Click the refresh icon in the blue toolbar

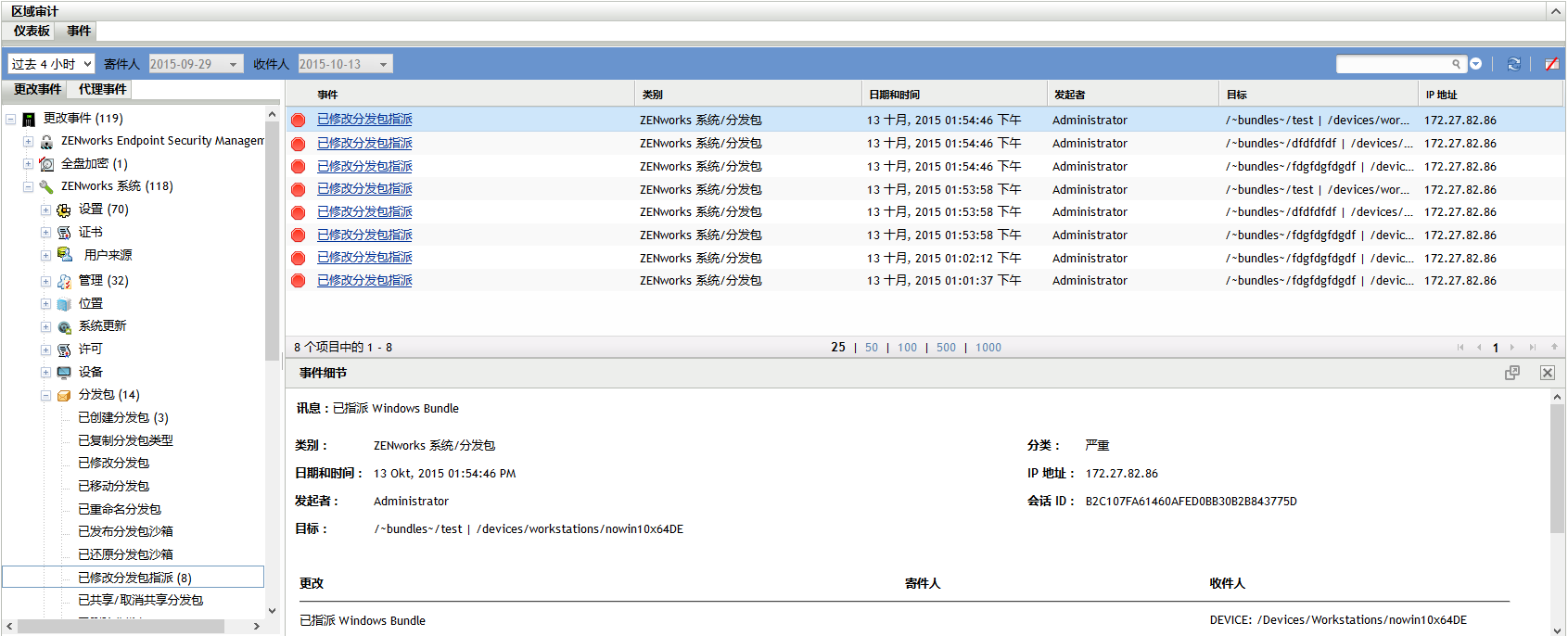pos(1513,64)
